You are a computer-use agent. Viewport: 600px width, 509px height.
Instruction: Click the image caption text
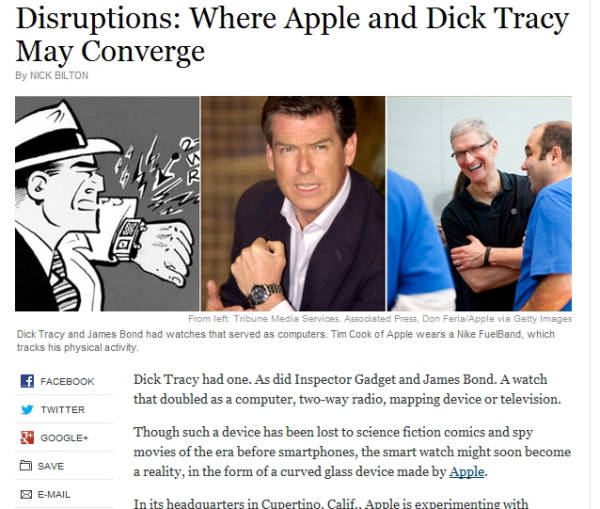285,341
